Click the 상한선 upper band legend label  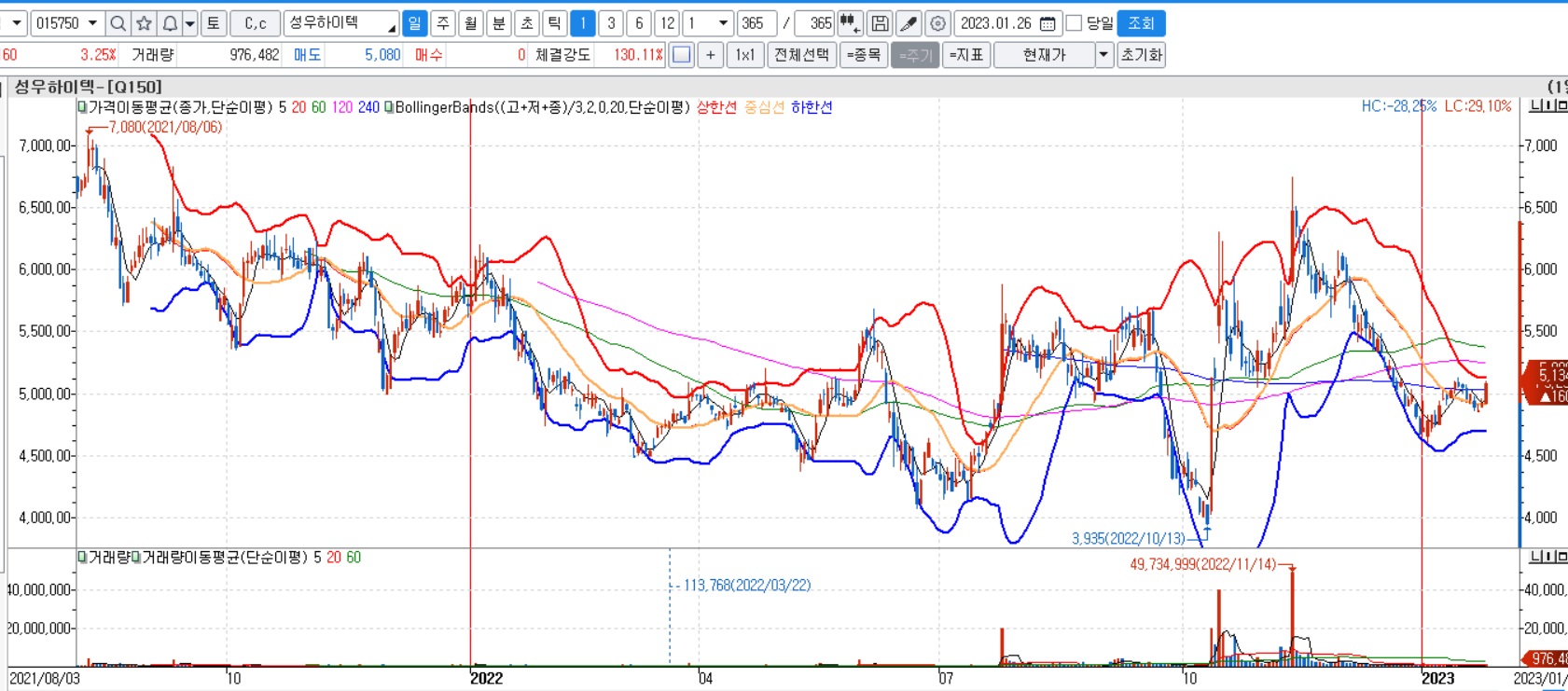point(716,107)
